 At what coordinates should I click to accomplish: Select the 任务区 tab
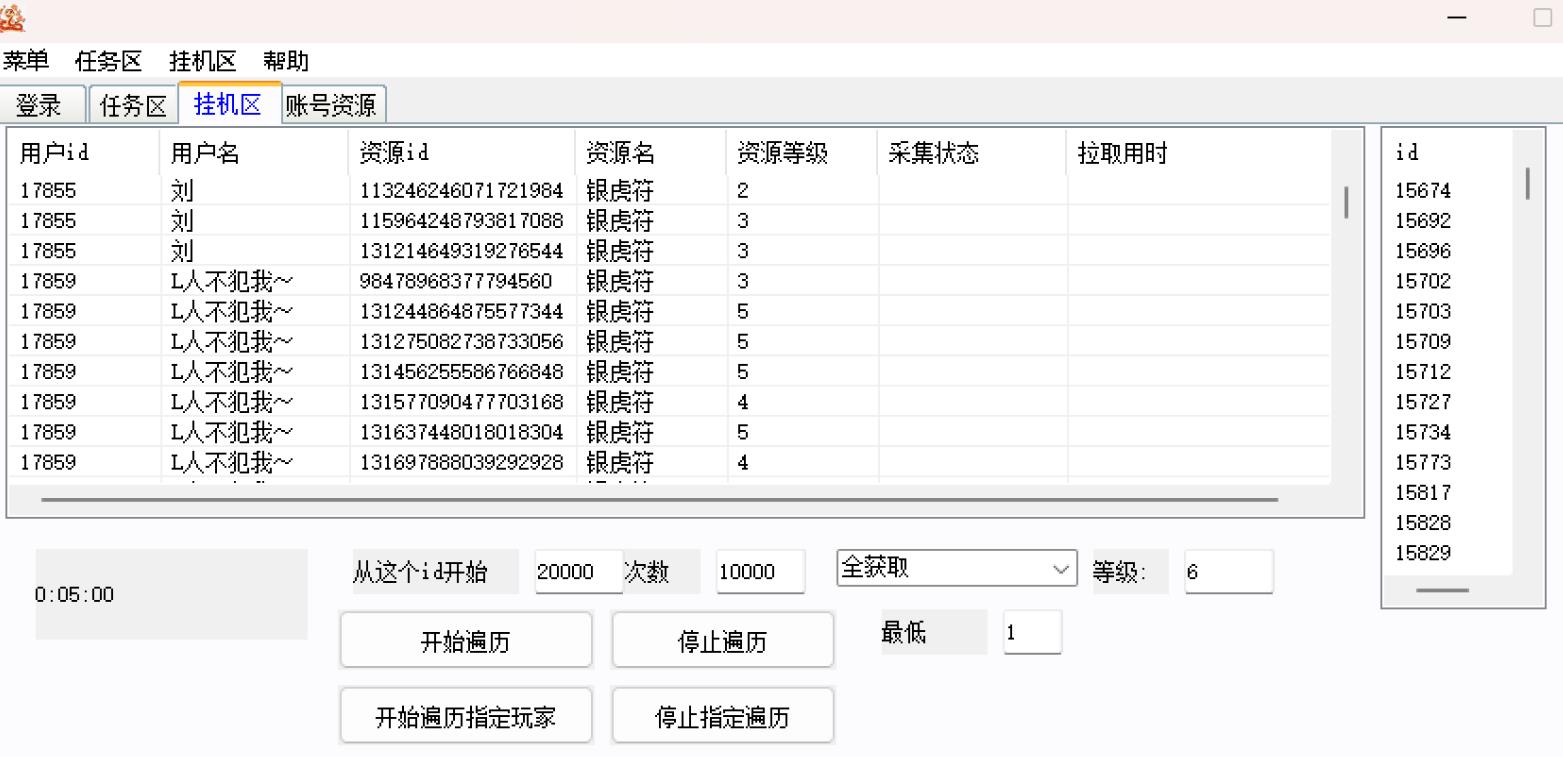134,105
